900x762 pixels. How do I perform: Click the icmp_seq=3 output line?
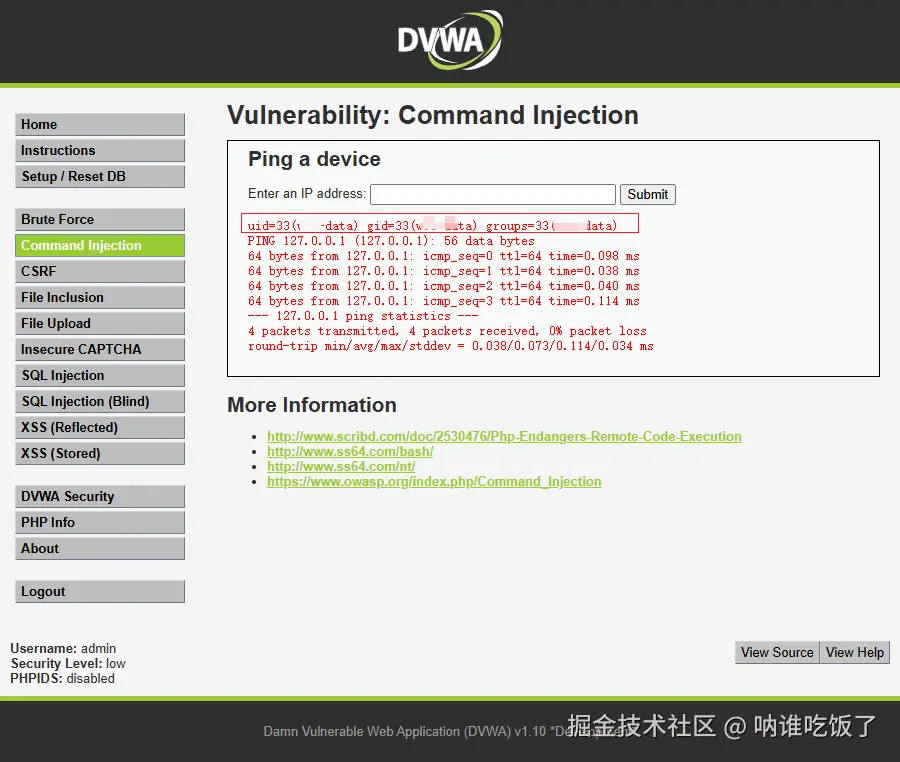443,301
